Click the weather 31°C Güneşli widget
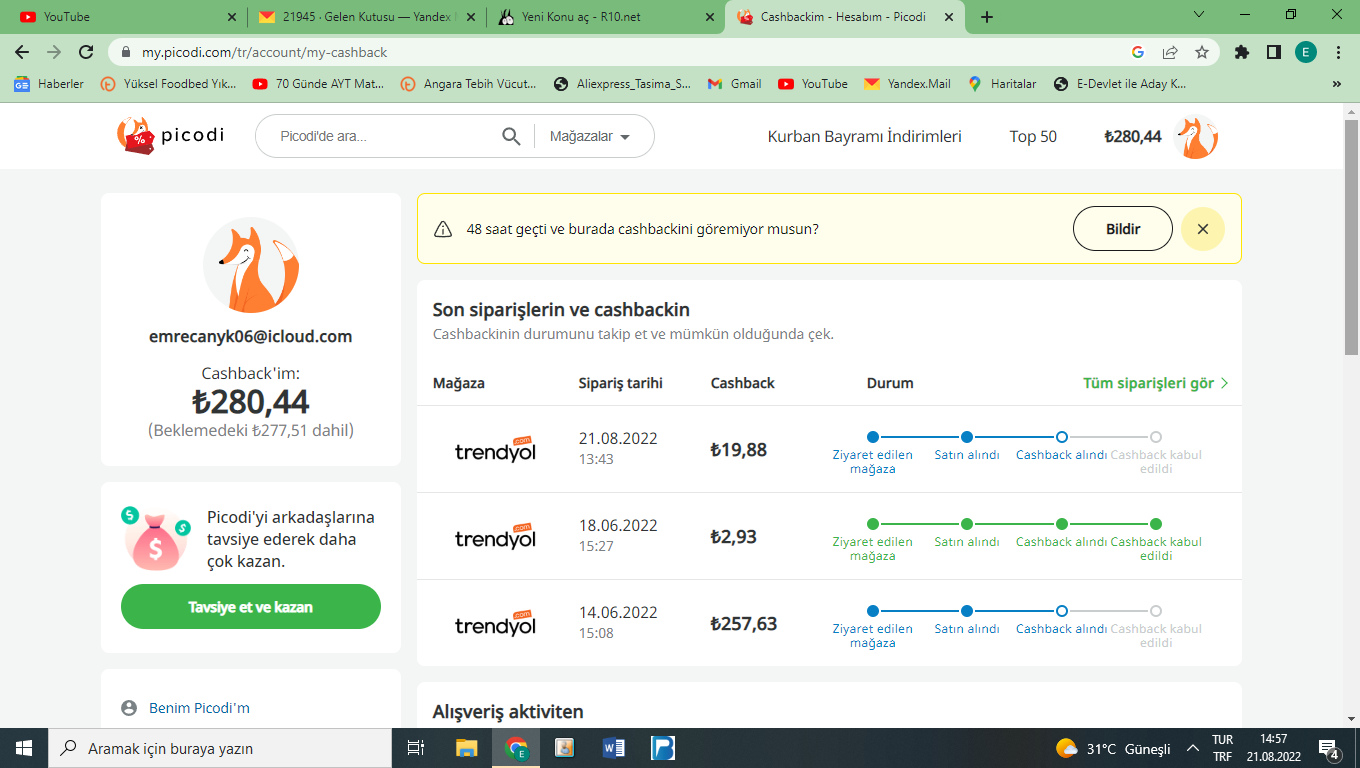1360x768 pixels. 1113,748
